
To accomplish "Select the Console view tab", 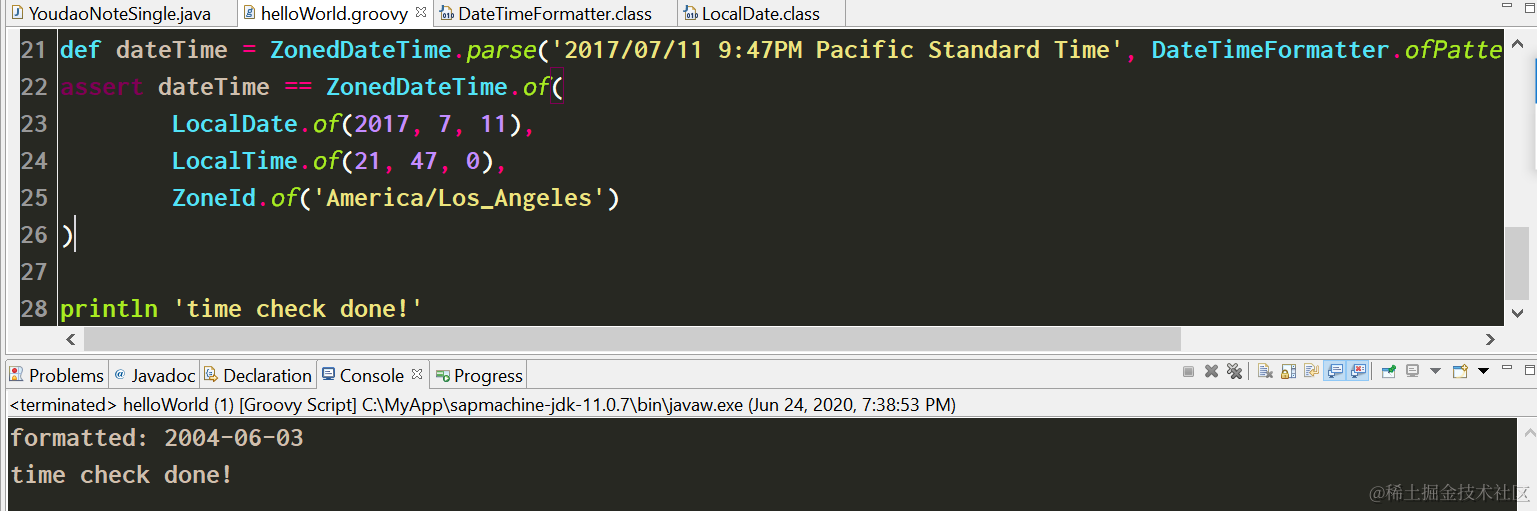I will click(371, 375).
